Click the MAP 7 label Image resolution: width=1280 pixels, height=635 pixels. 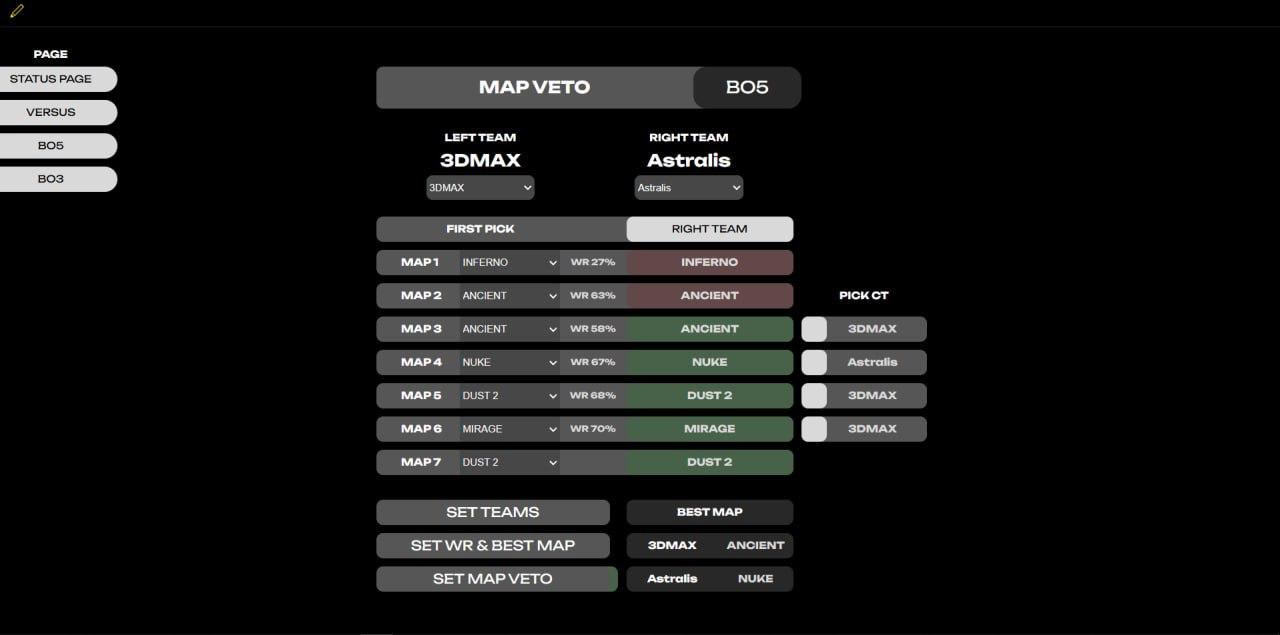[421, 462]
